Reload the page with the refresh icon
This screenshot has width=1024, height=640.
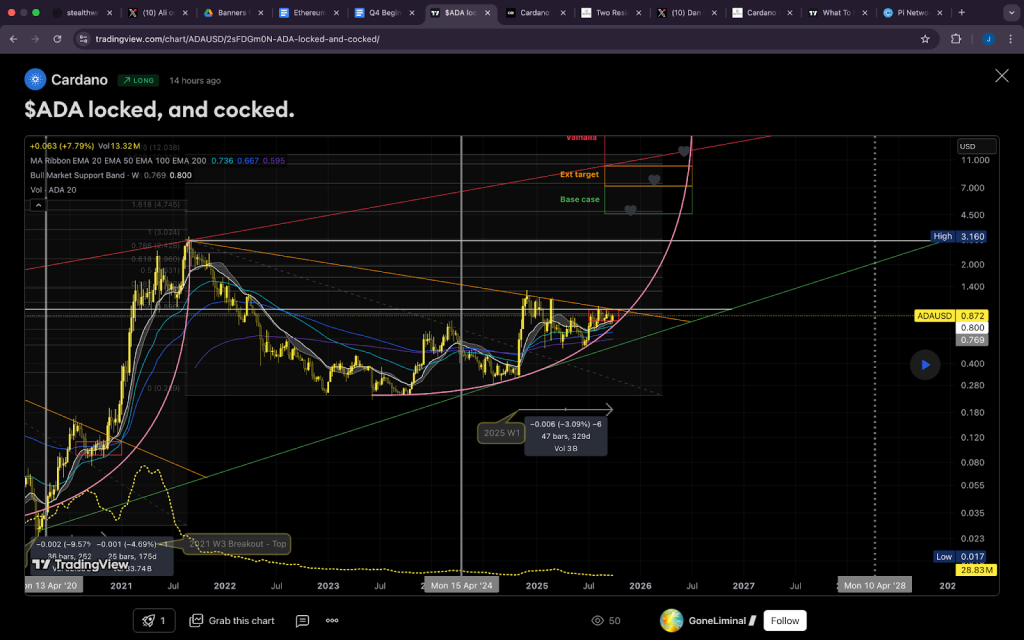point(57,38)
